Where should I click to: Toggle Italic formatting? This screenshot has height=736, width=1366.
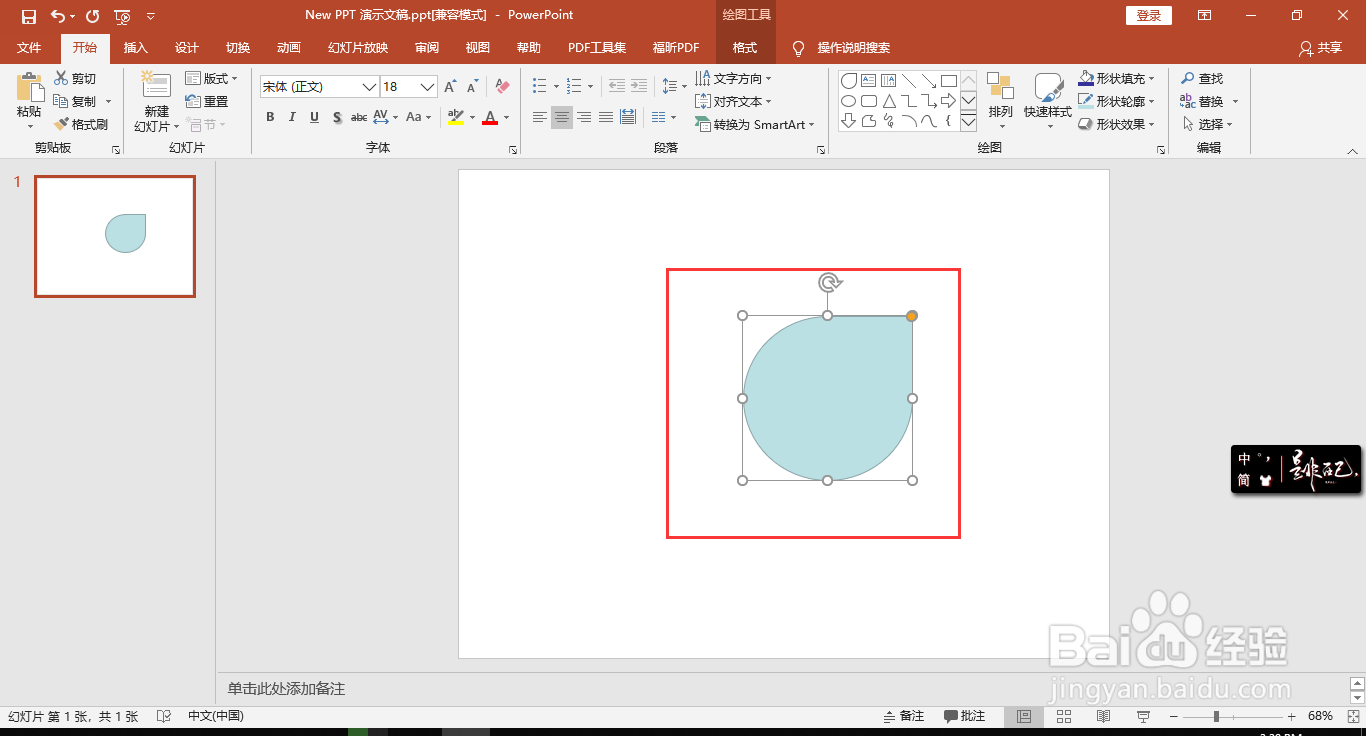292,118
